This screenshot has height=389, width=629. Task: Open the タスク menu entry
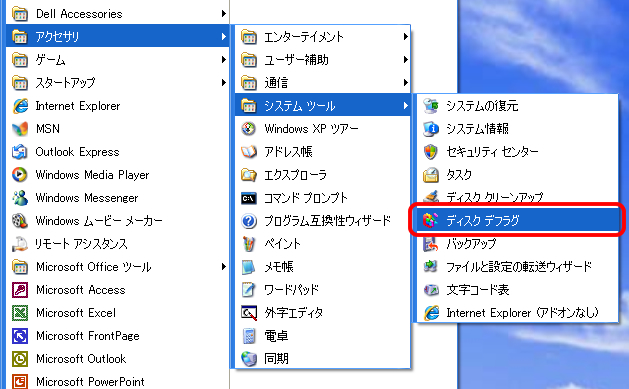pos(517,175)
